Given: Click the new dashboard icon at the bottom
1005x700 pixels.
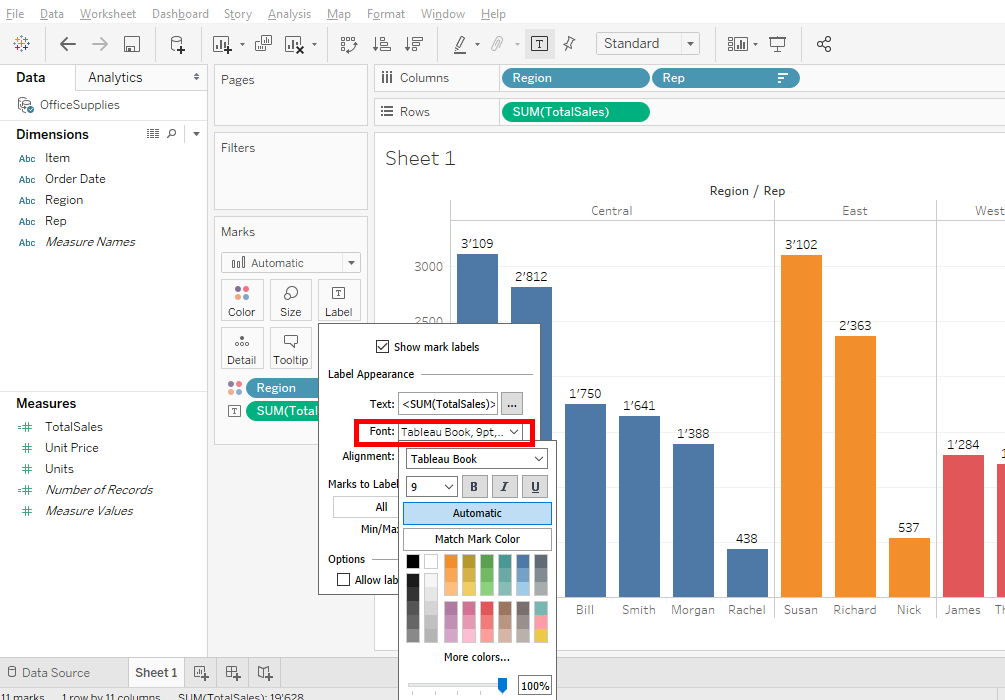Looking at the screenshot, I should [232, 672].
